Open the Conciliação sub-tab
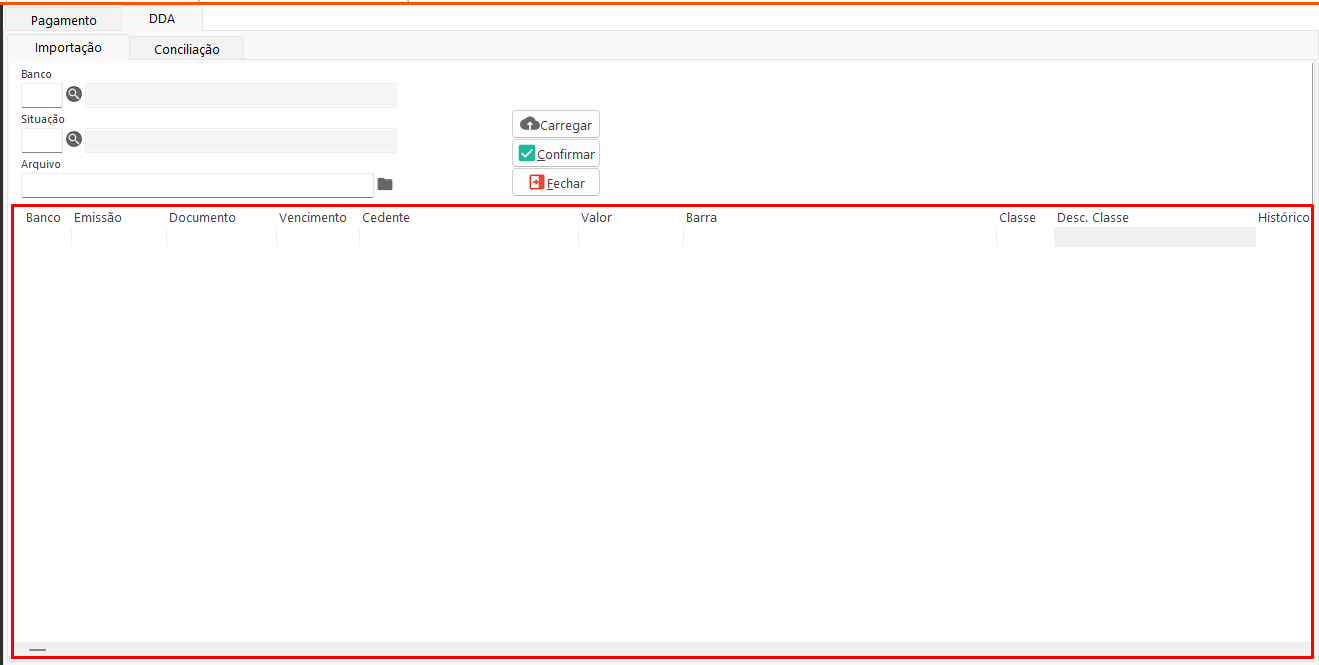The width and height of the screenshot is (1319, 665). click(x=187, y=49)
